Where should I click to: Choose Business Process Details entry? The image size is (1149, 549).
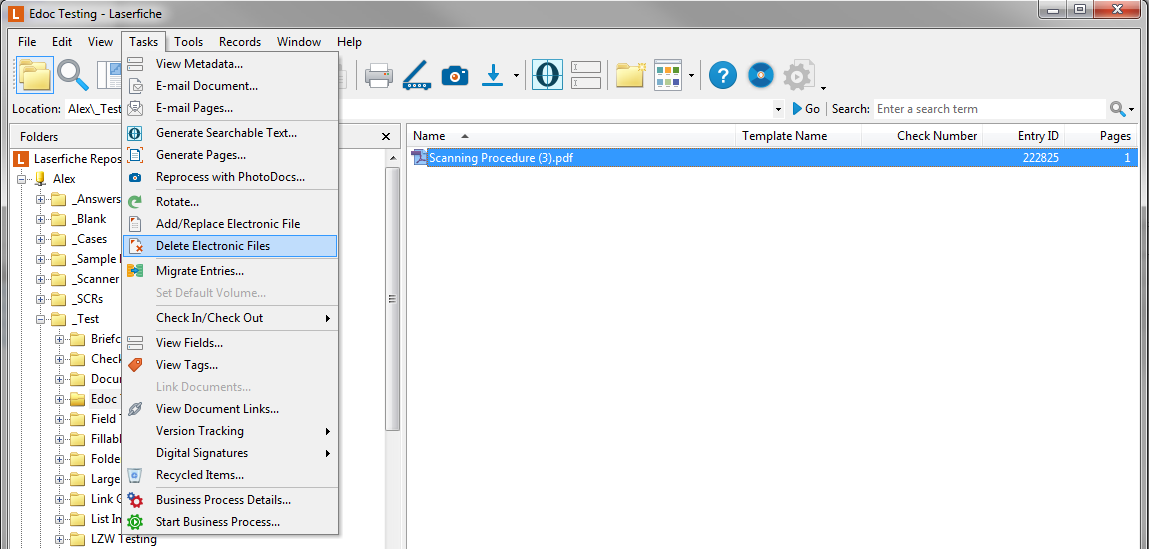[230, 500]
